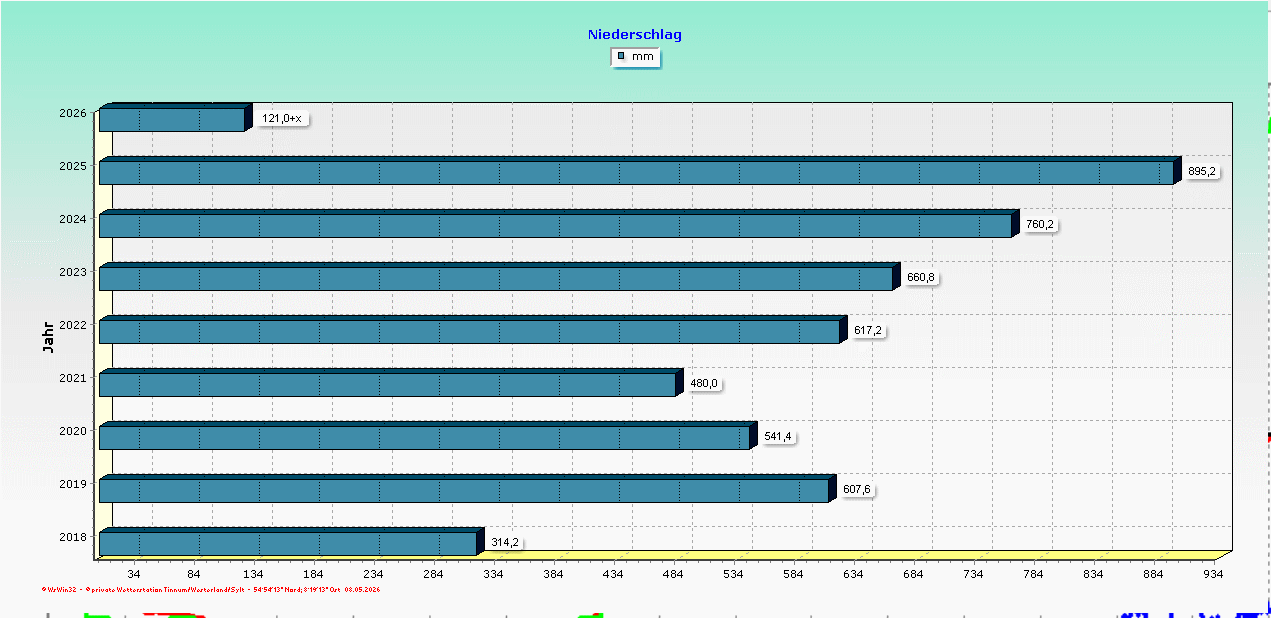The height and width of the screenshot is (618, 1271).
Task: Click the 884 x-axis tick label
Action: click(x=1153, y=574)
